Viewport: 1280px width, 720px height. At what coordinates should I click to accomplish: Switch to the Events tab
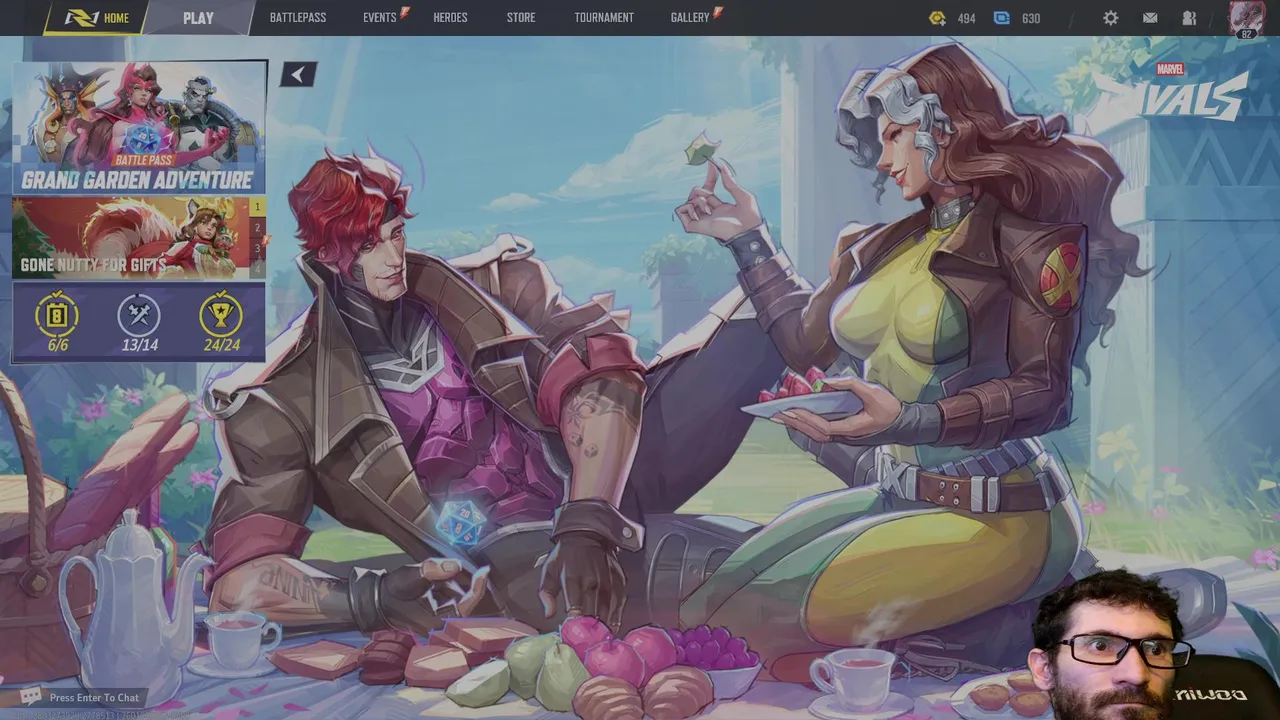tap(380, 18)
